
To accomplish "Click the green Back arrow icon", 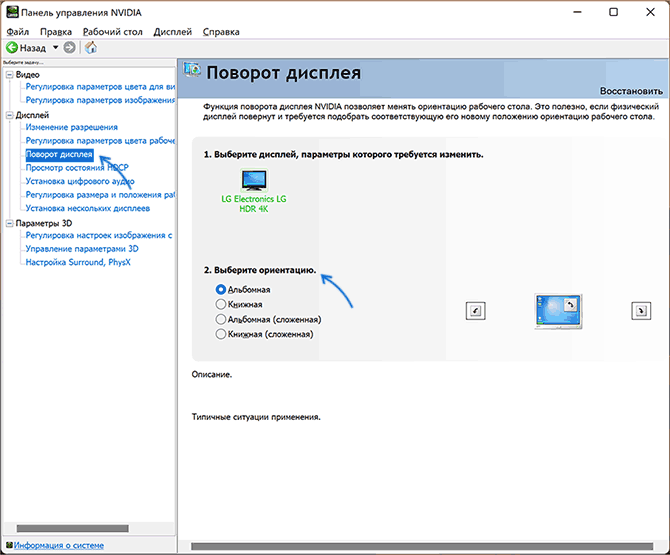I will click(12, 47).
